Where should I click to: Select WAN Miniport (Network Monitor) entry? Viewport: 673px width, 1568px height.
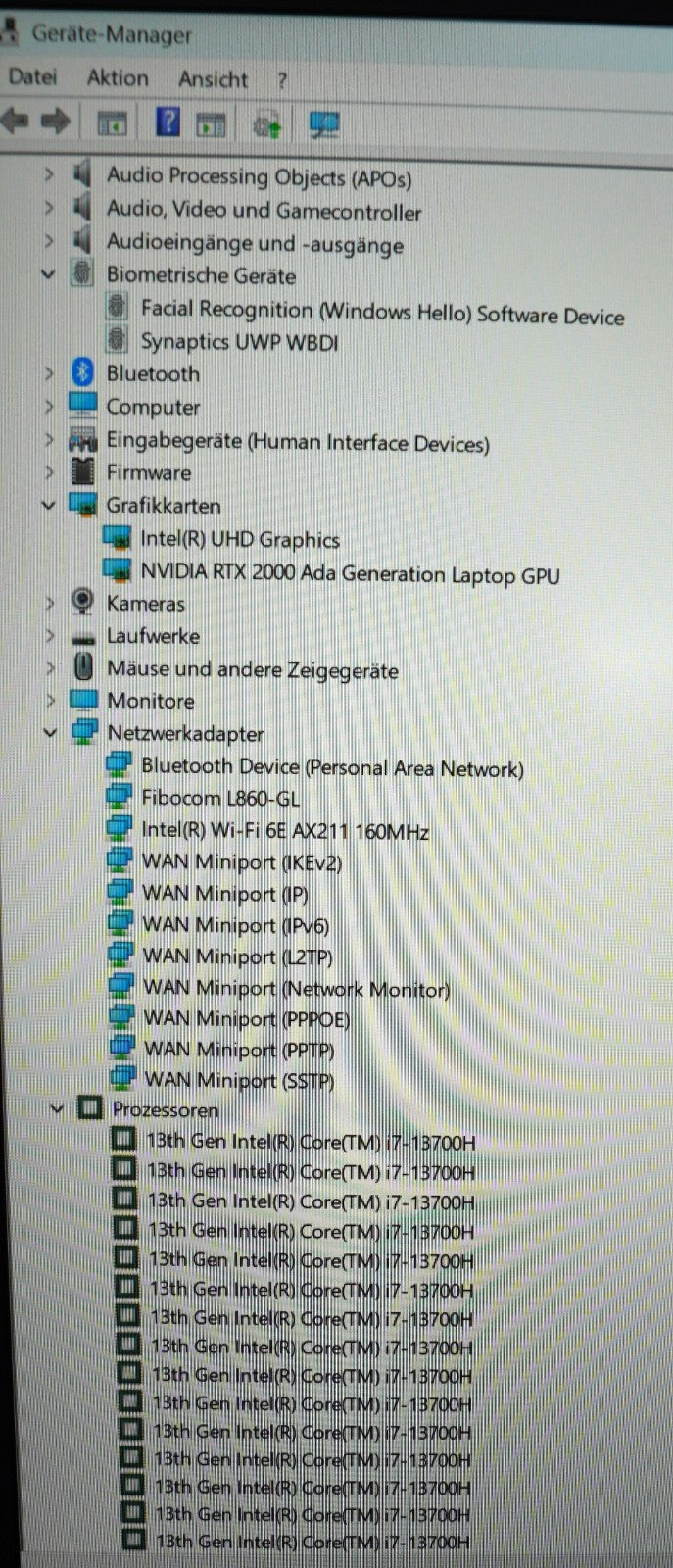pyautogui.click(x=297, y=988)
